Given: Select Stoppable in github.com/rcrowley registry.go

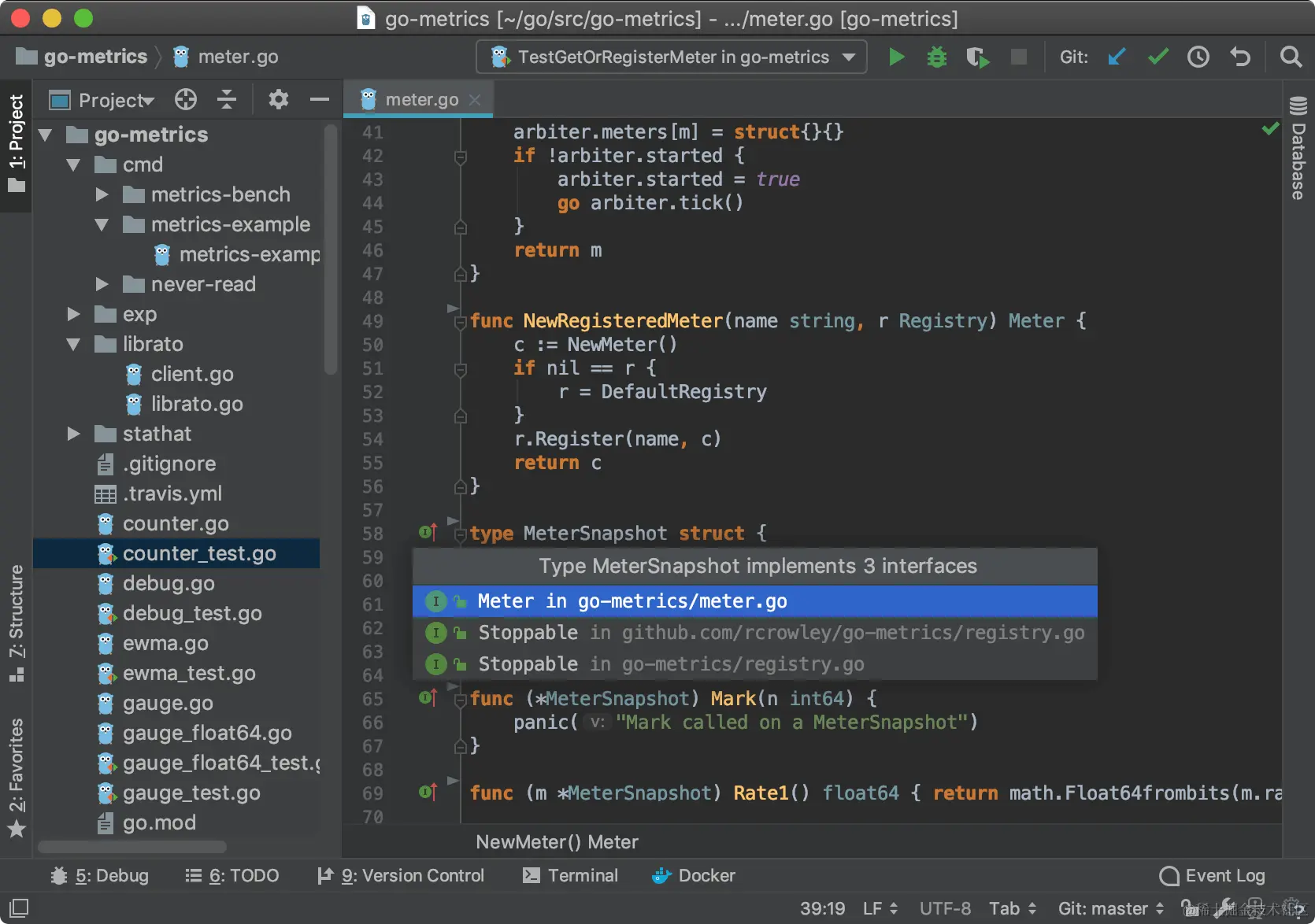Looking at the screenshot, I should point(755,633).
